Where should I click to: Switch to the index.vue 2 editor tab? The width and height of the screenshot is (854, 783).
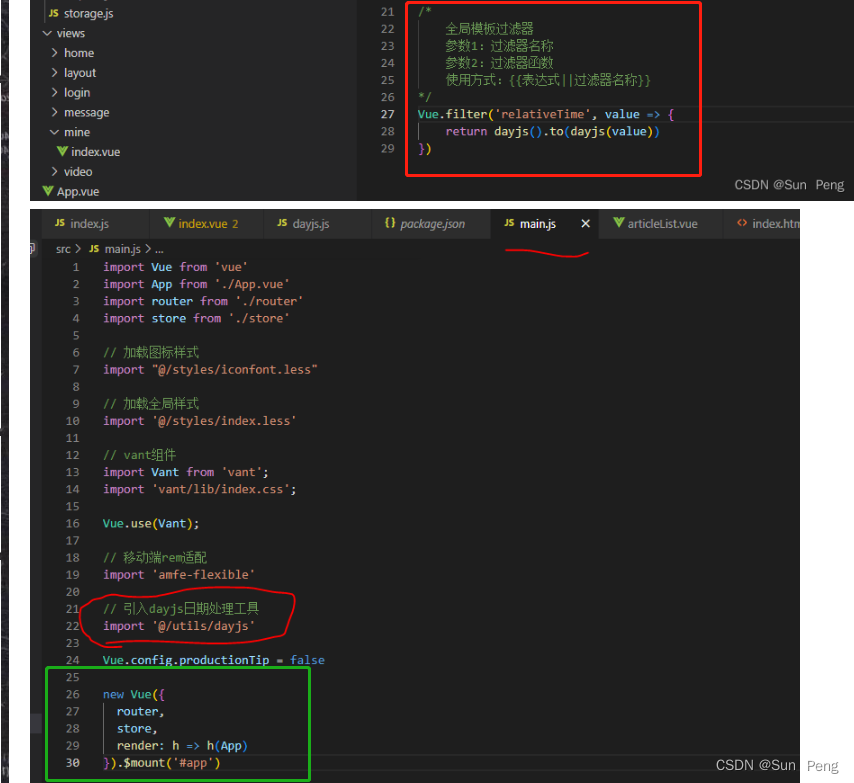(x=206, y=224)
